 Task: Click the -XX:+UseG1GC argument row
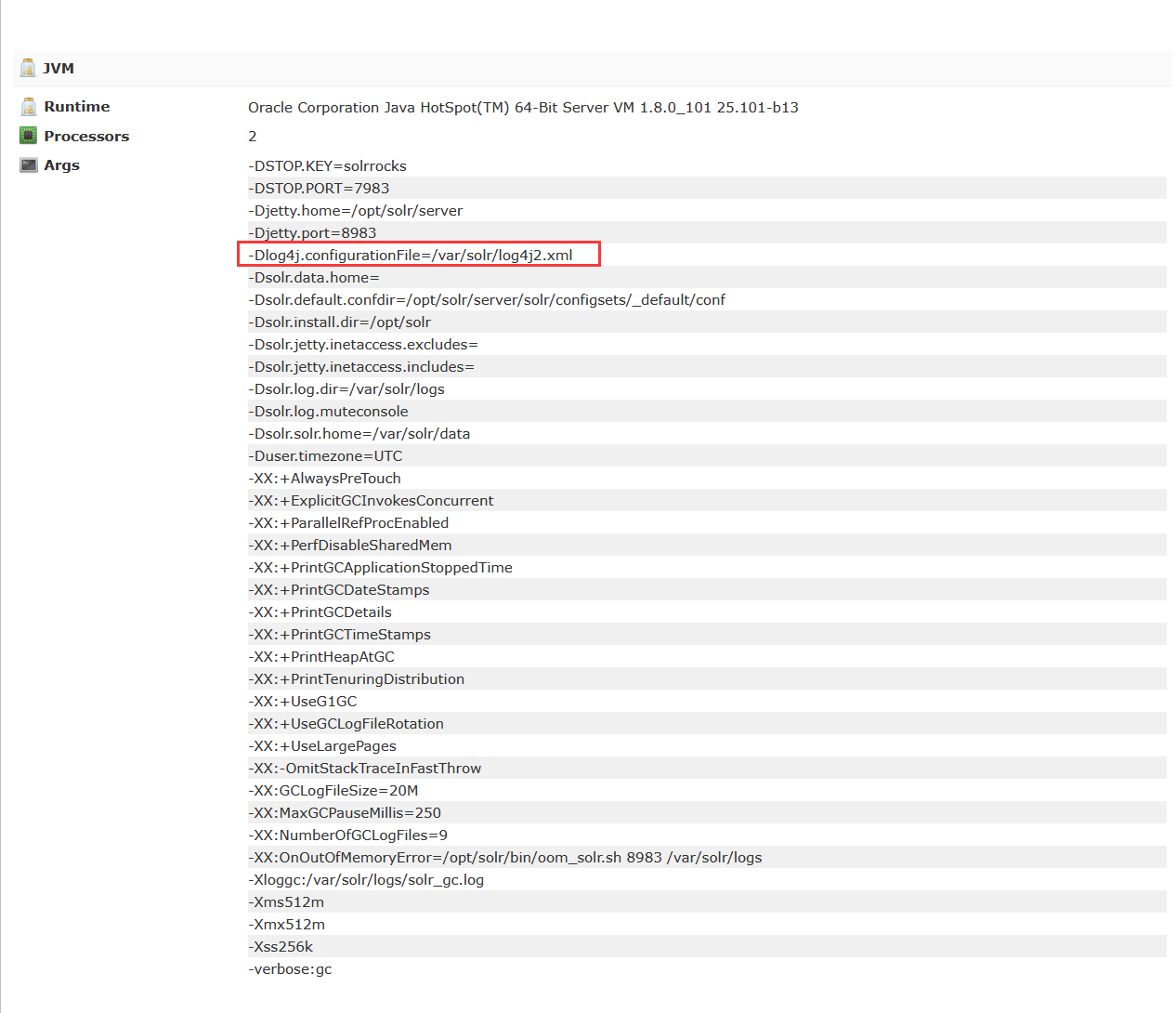(303, 702)
